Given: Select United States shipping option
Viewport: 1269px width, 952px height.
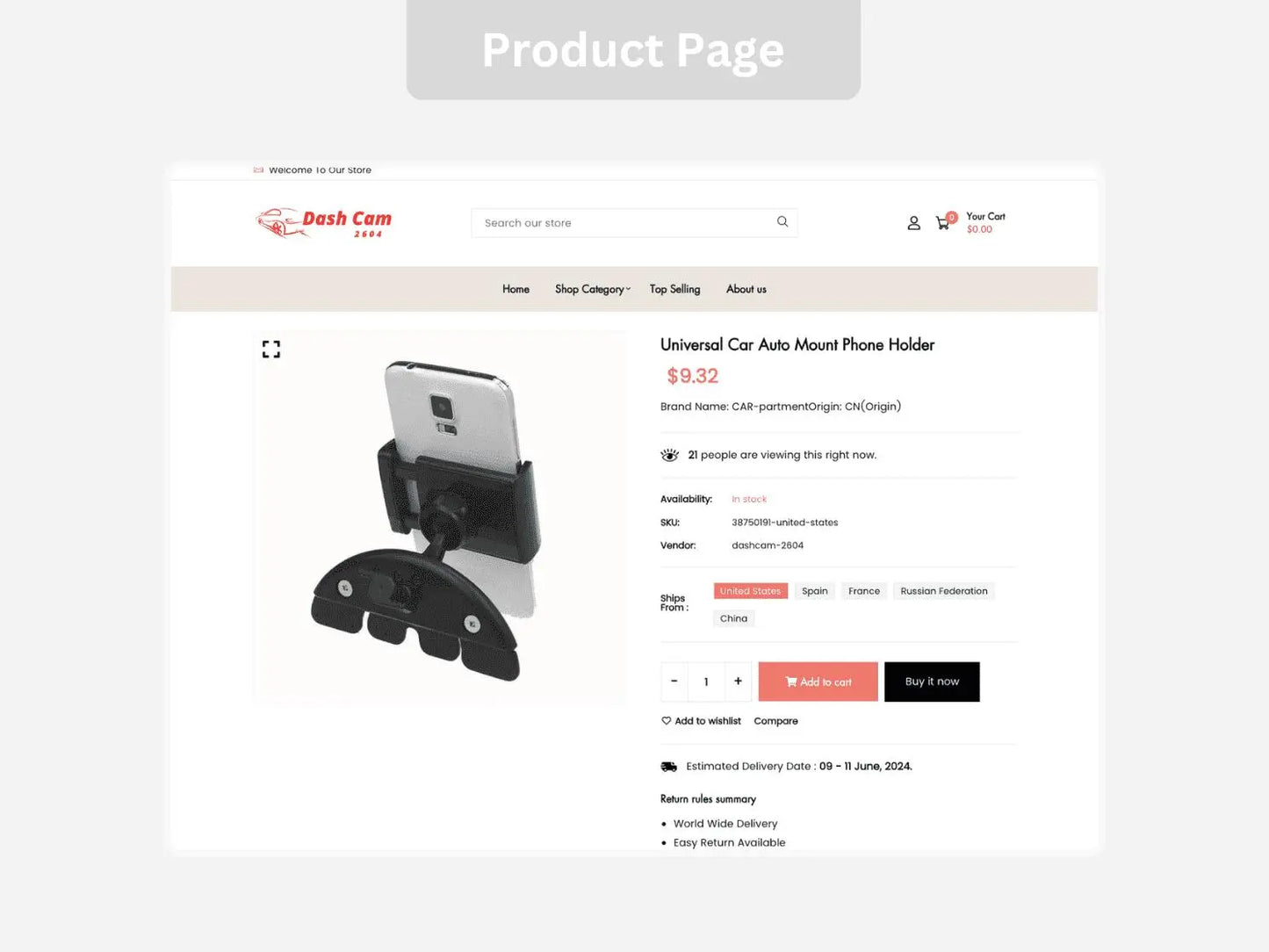Looking at the screenshot, I should click(x=751, y=591).
